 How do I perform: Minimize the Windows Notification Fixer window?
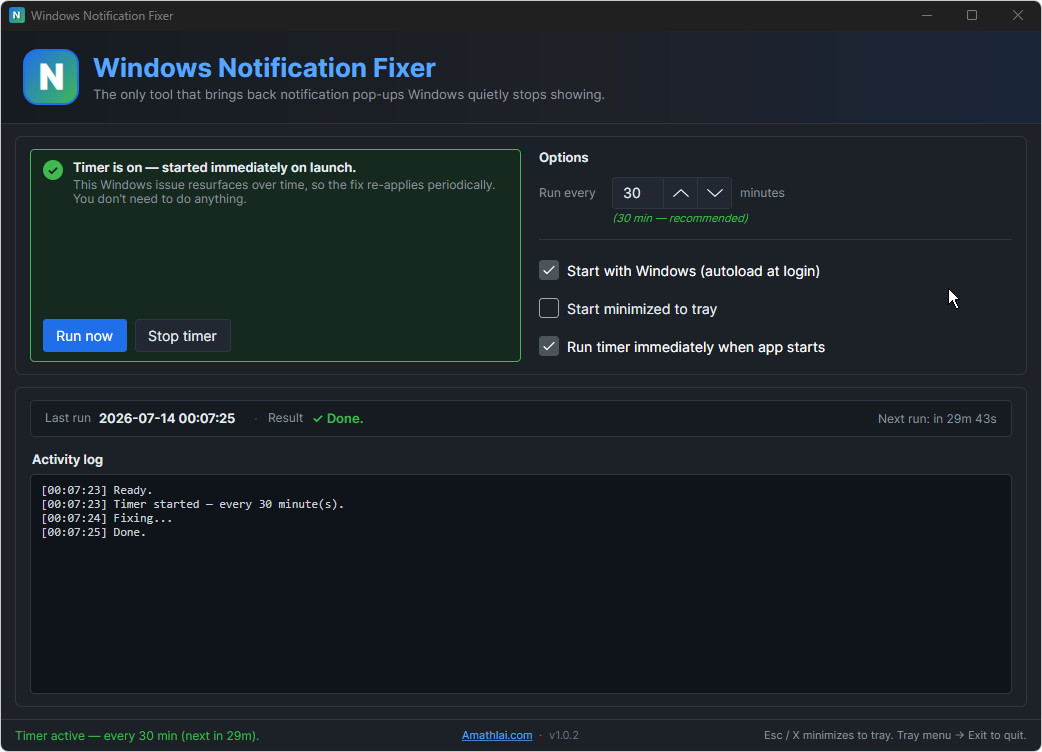point(926,15)
